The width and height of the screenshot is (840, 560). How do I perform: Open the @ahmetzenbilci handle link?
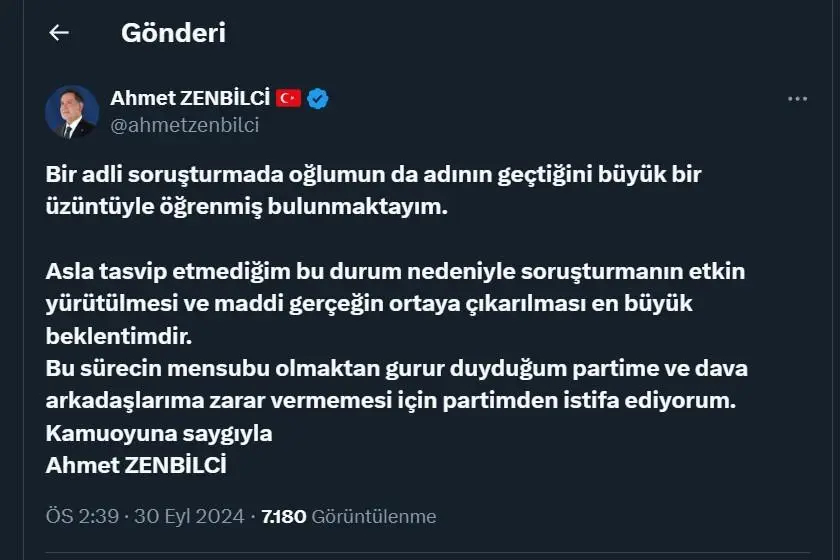point(184,125)
